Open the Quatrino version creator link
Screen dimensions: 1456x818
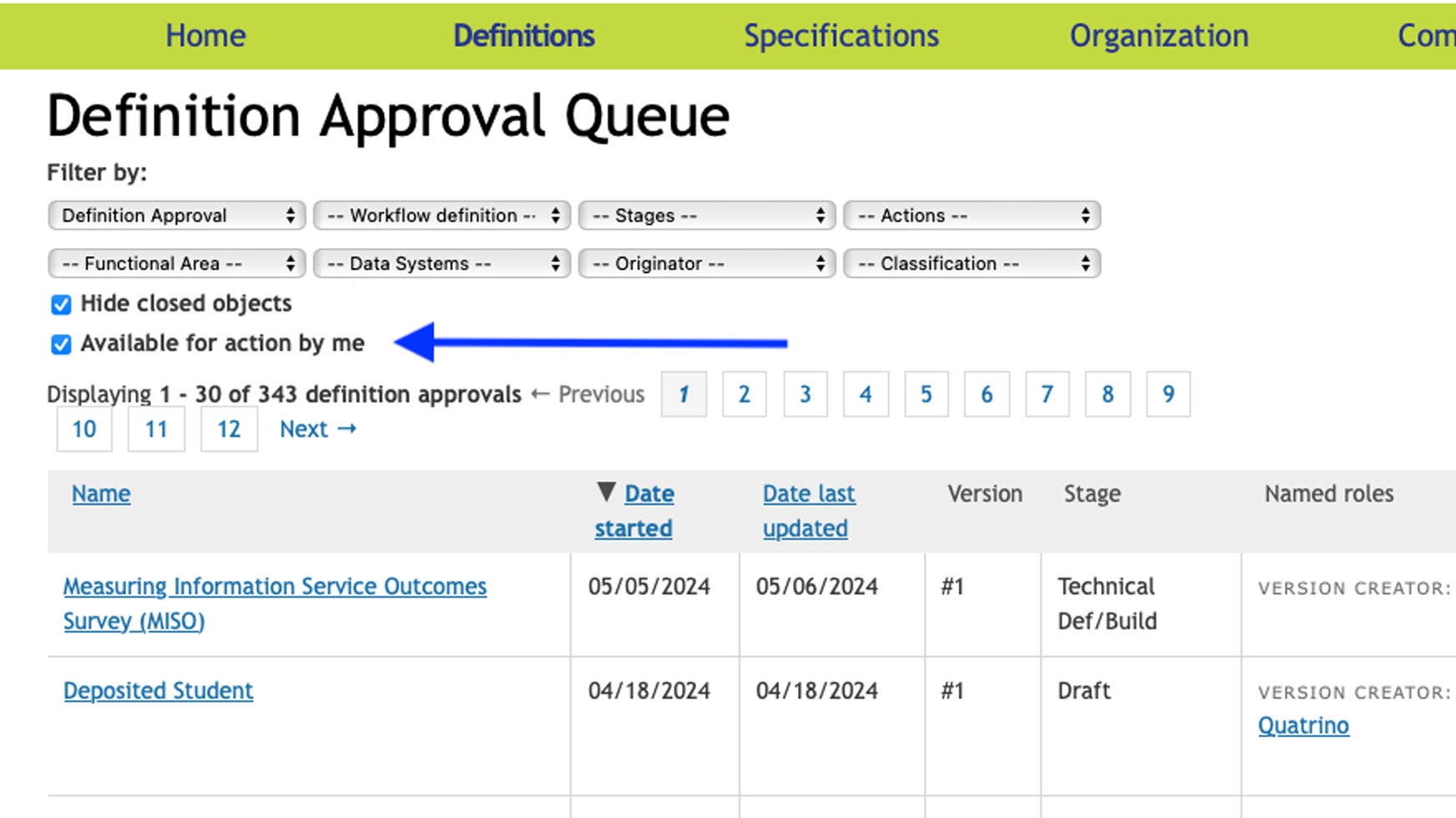(1303, 726)
